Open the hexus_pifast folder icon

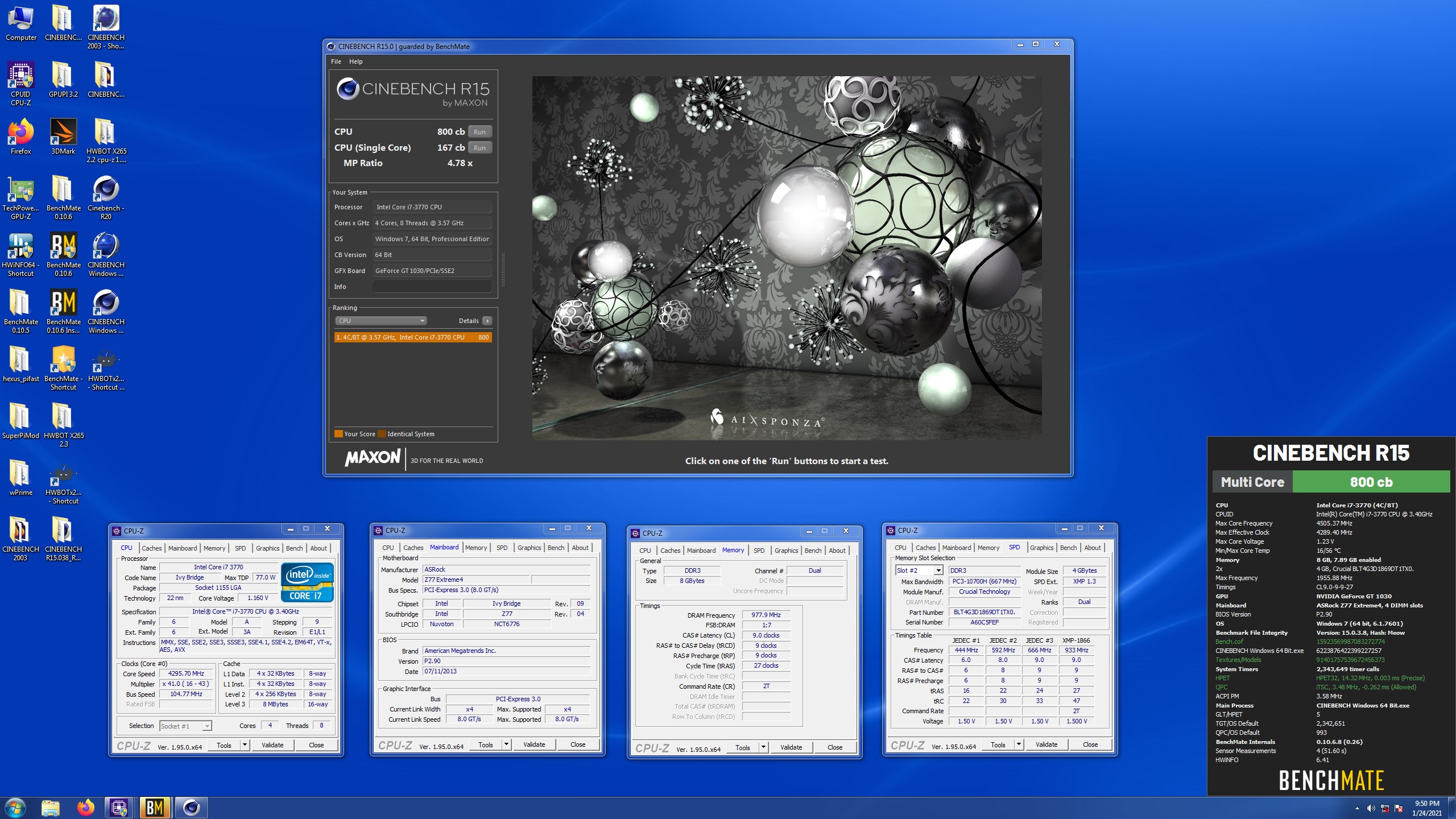tap(21, 364)
